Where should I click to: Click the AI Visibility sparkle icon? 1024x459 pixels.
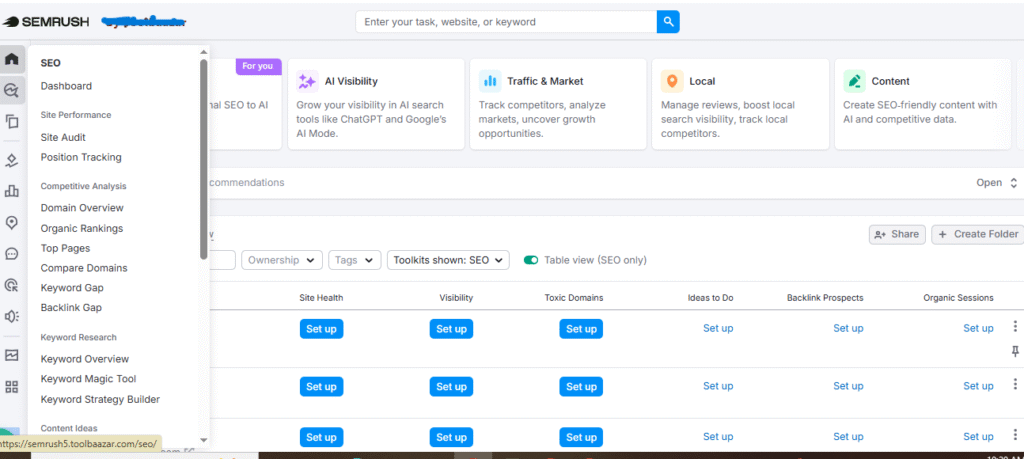[x=307, y=81]
